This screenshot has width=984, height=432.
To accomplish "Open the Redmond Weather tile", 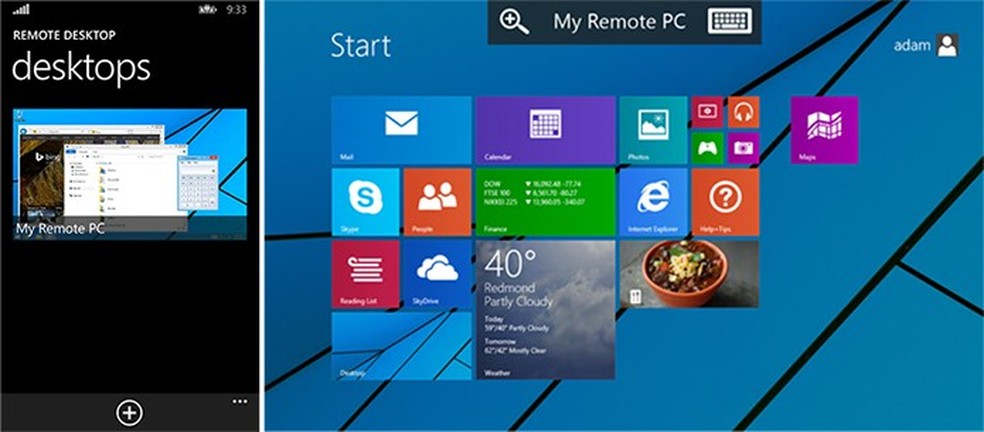I will tap(545, 310).
